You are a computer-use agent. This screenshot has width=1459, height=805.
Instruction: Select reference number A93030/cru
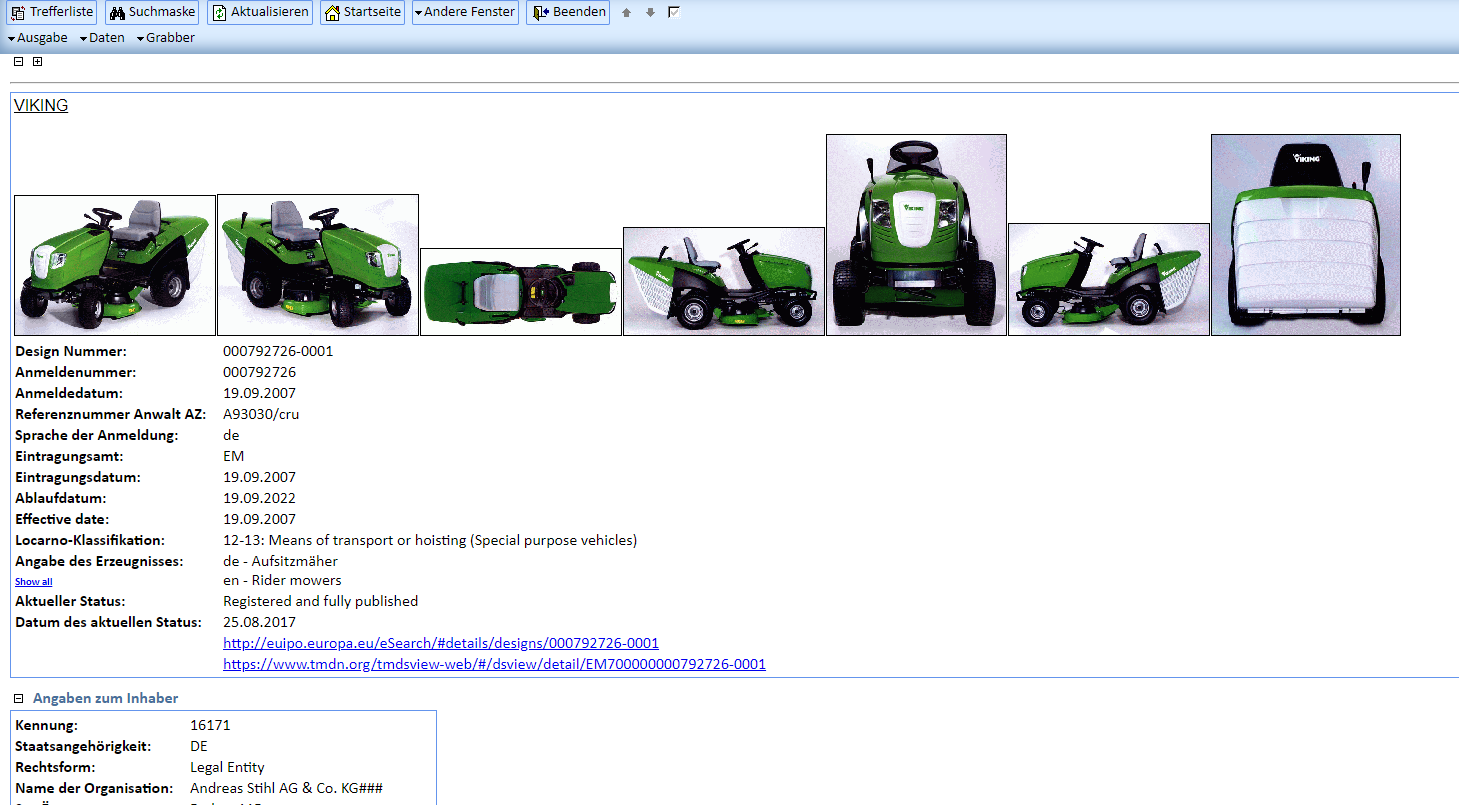pos(261,414)
